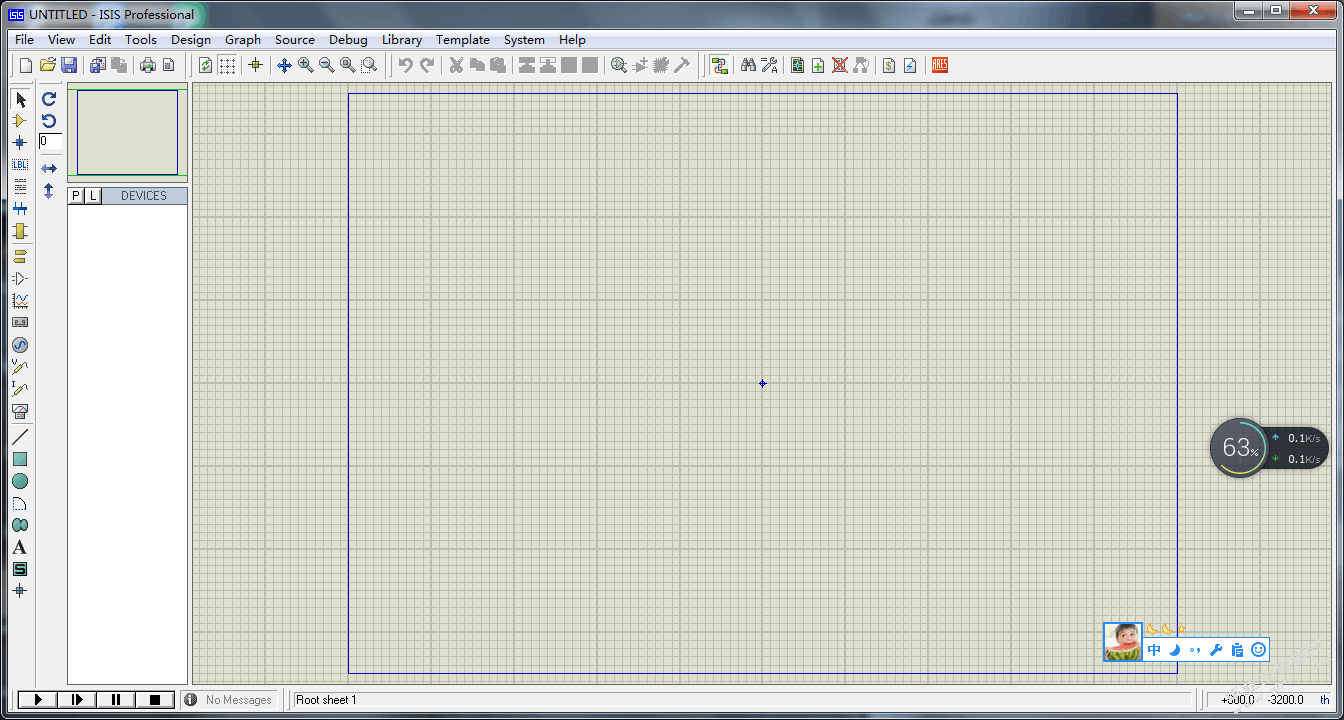This screenshot has height=720, width=1344.
Task: Toggle the grid dots display
Action: click(228, 65)
